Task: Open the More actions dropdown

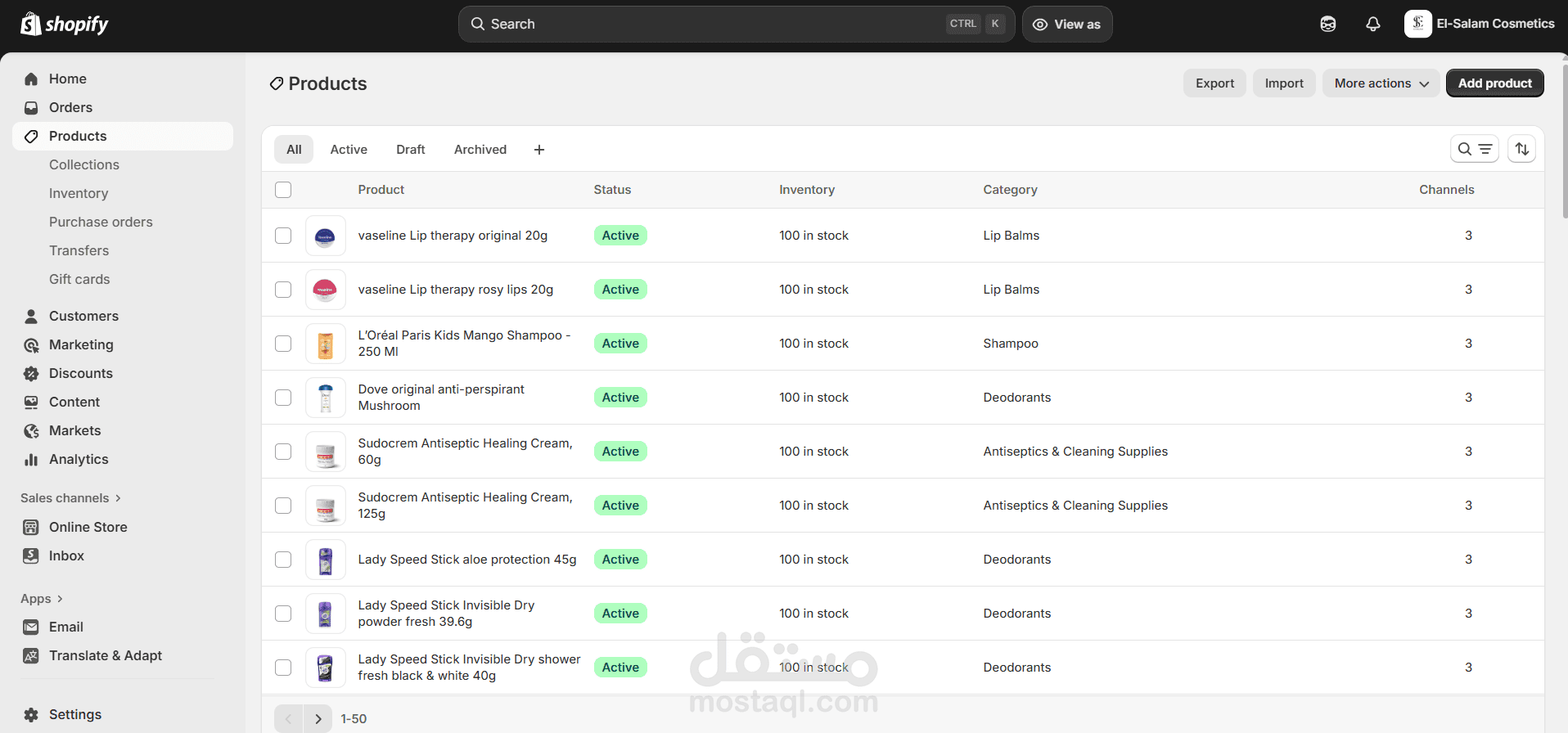Action: (x=1381, y=83)
